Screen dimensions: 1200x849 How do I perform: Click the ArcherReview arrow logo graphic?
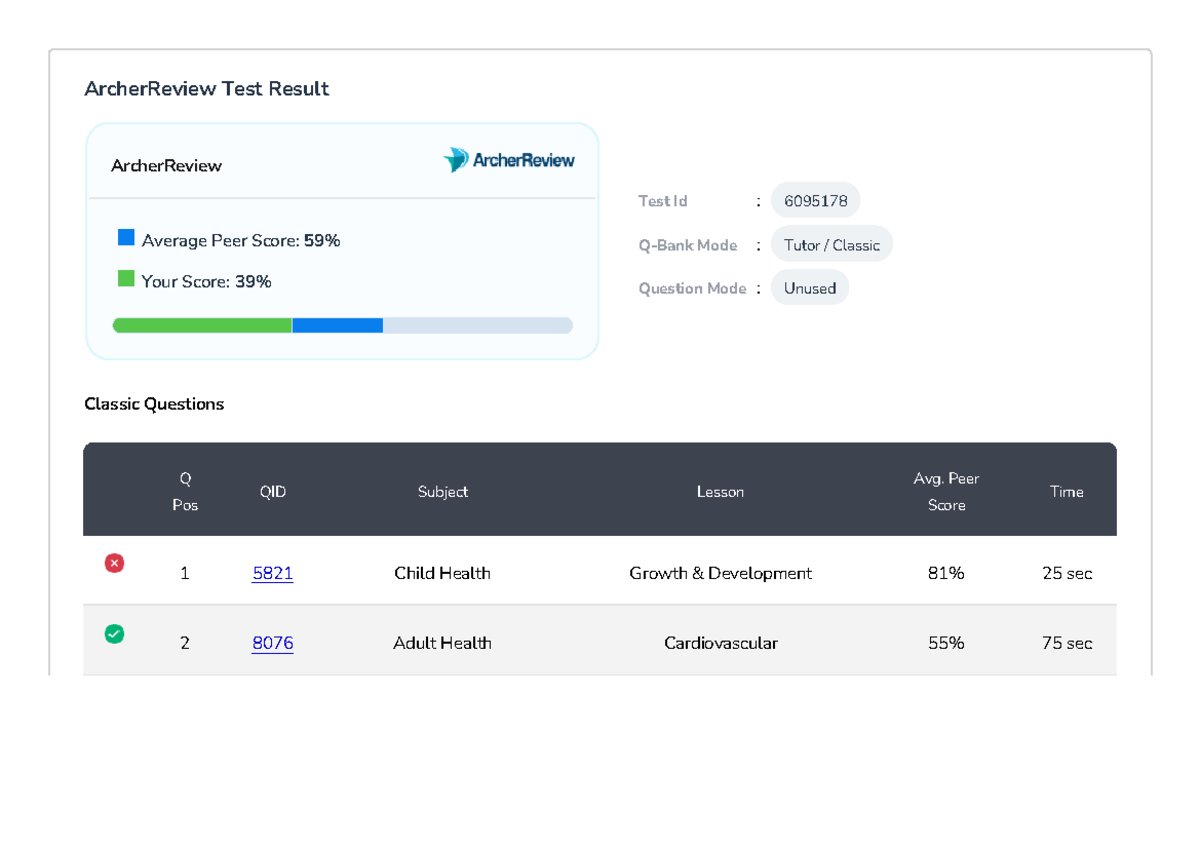[x=456, y=158]
